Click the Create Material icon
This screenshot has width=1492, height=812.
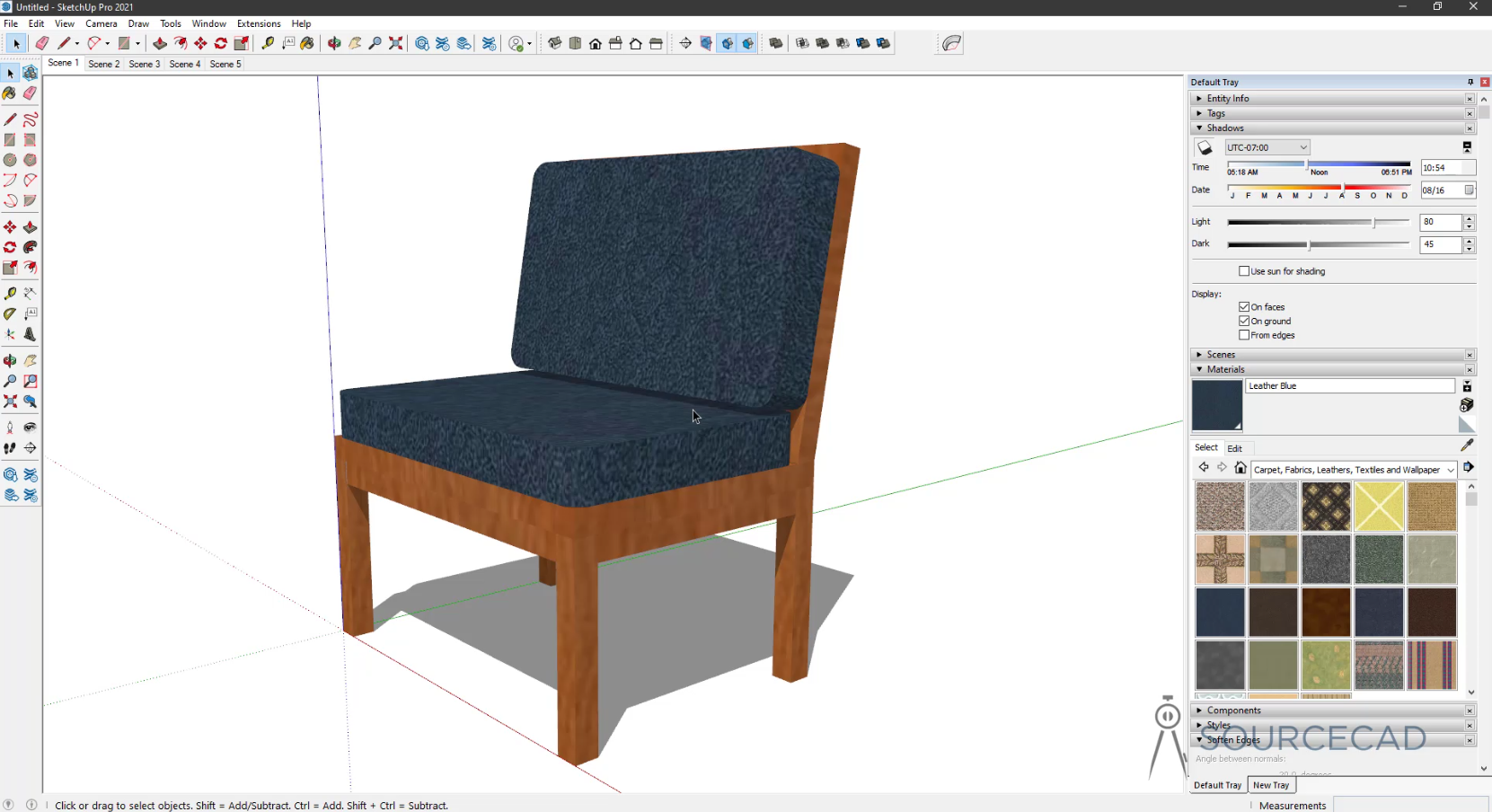point(1467,405)
